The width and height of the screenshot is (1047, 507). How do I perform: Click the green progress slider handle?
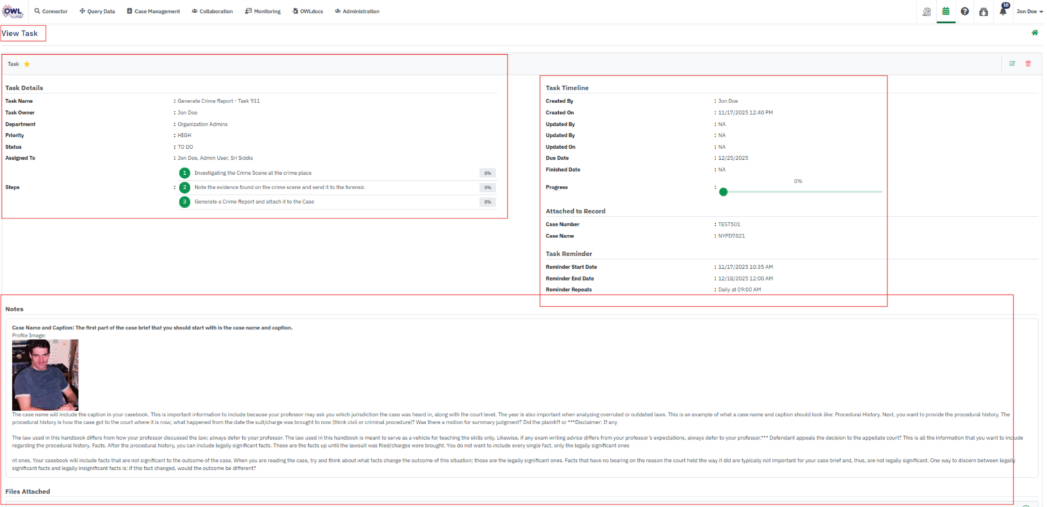(723, 191)
